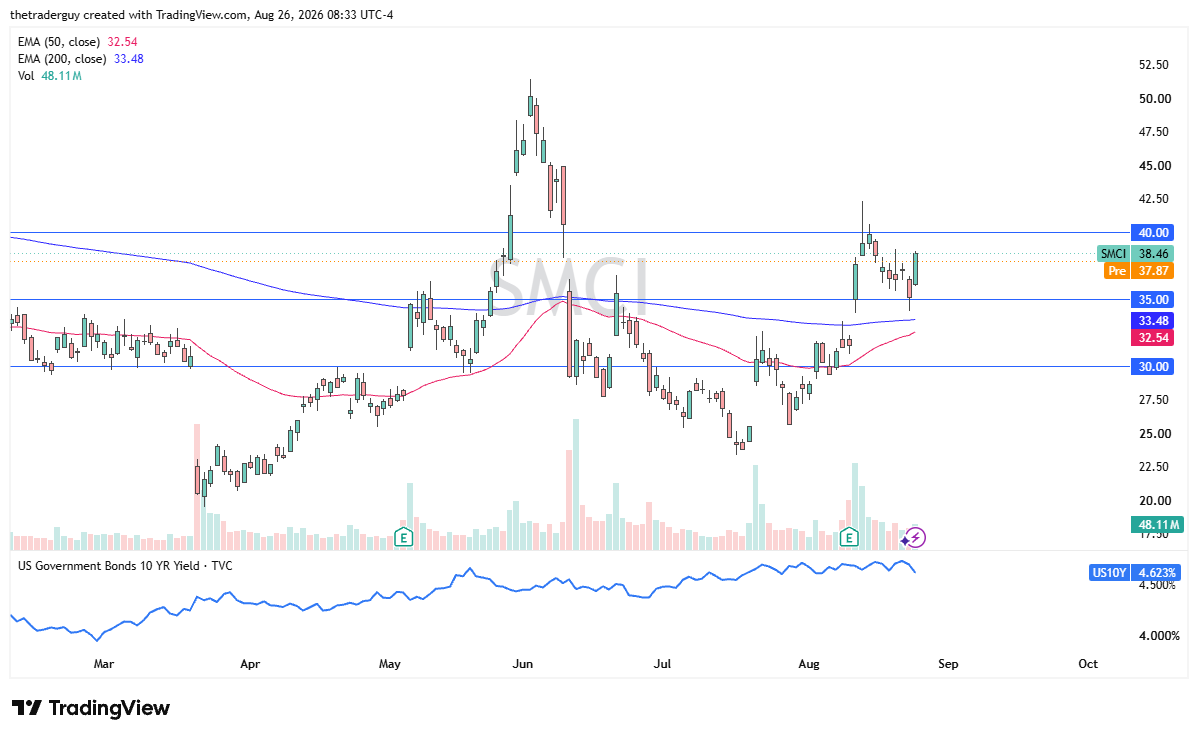The image size is (1198, 738).
Task: Click the May label on the time axis
Action: [390, 664]
